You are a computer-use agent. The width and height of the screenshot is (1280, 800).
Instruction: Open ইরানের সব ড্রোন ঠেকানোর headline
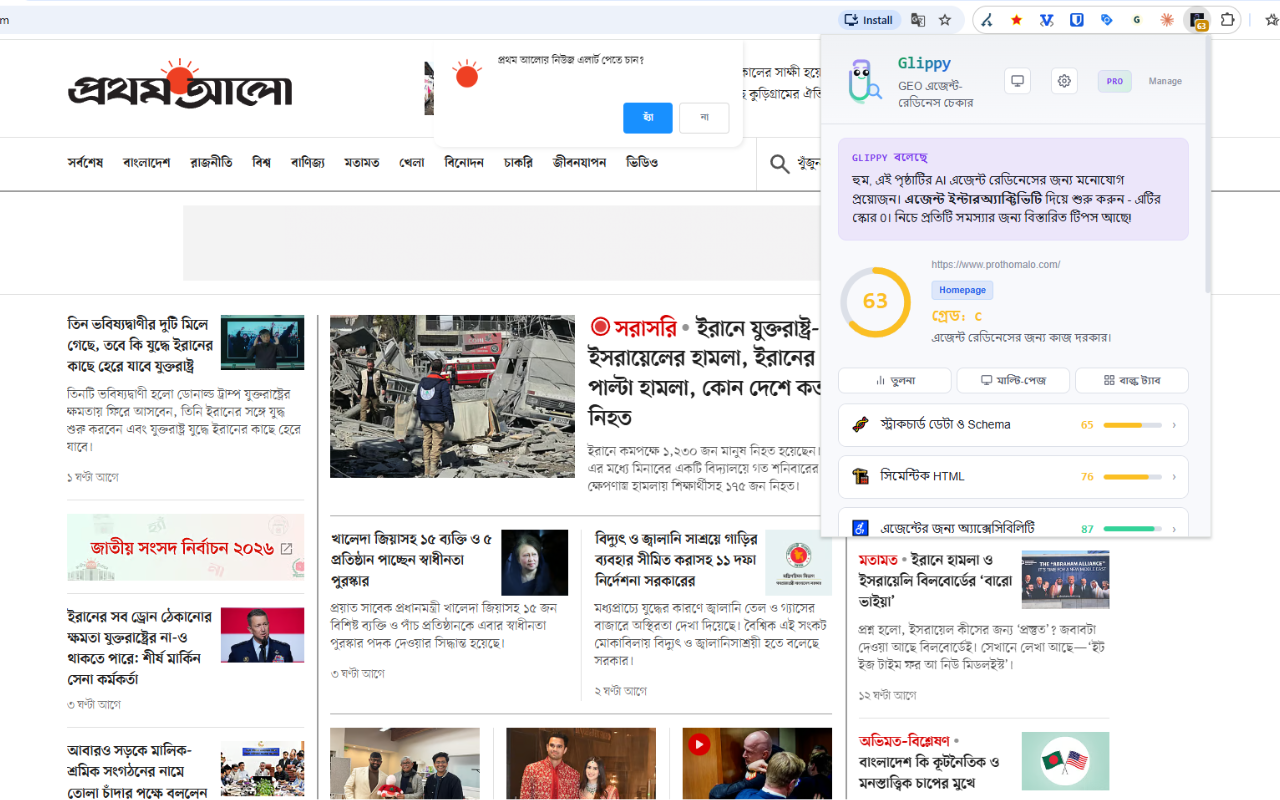point(139,647)
